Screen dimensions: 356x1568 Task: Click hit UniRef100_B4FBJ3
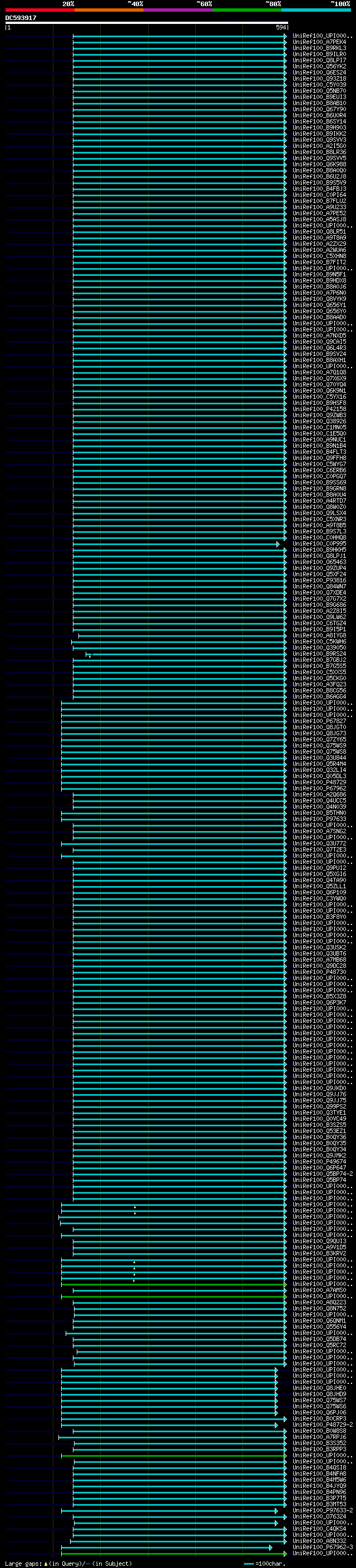coord(319,189)
